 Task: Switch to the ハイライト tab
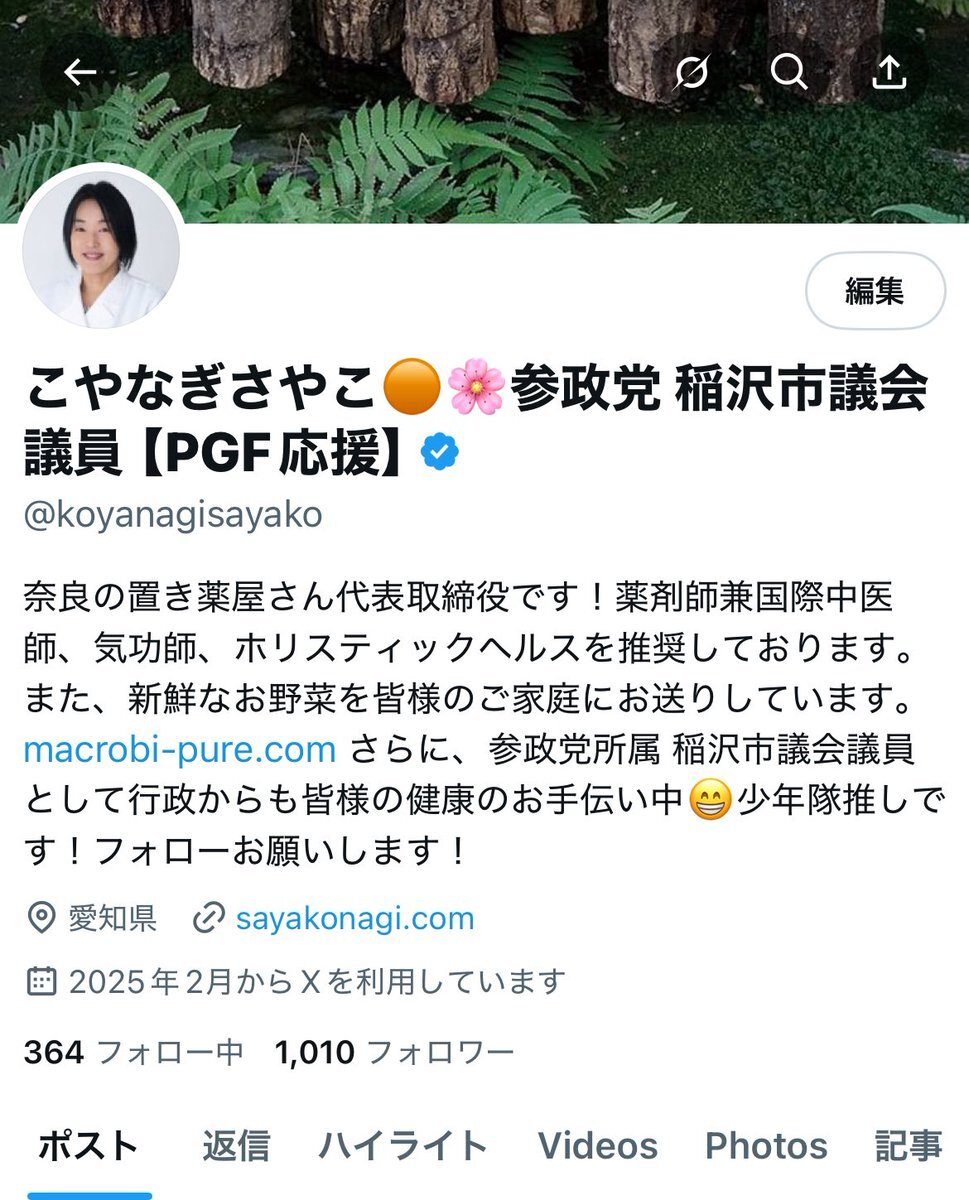tap(403, 1146)
